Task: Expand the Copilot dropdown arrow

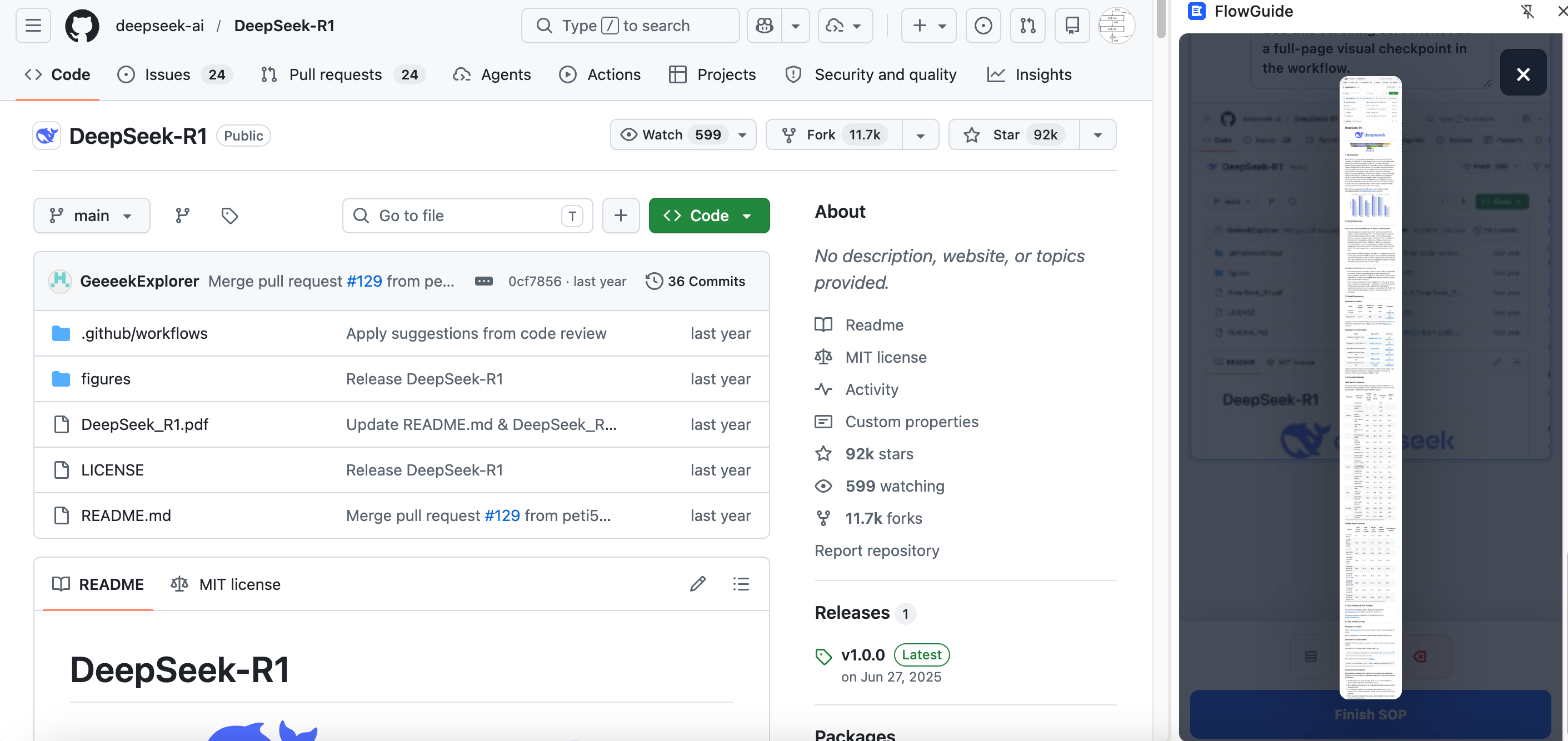Action: pyautogui.click(x=796, y=26)
